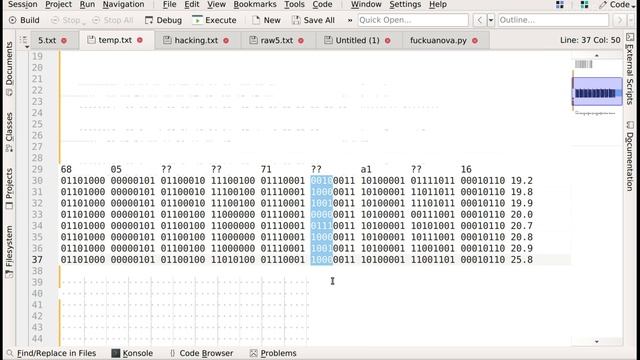
Task: Open the Window menu
Action: pyautogui.click(x=366, y=4)
